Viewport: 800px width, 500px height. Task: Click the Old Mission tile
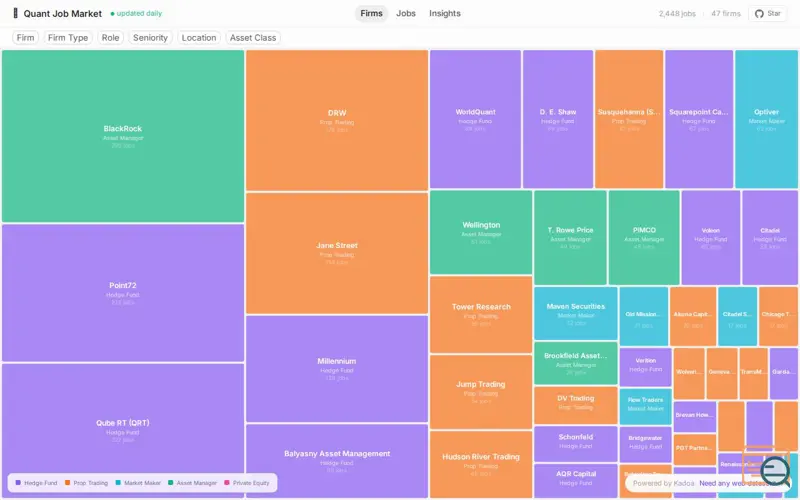point(643,316)
